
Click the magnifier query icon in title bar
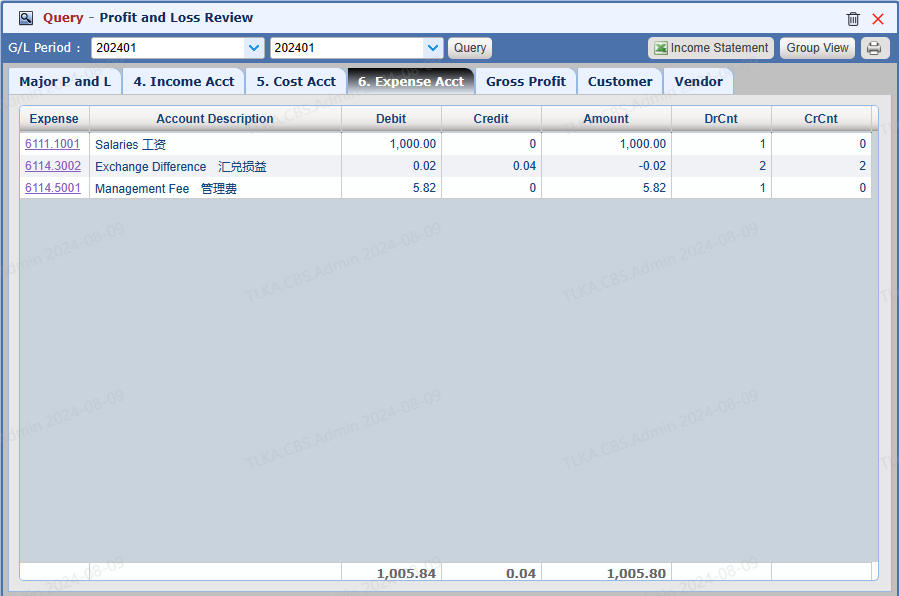[26, 18]
